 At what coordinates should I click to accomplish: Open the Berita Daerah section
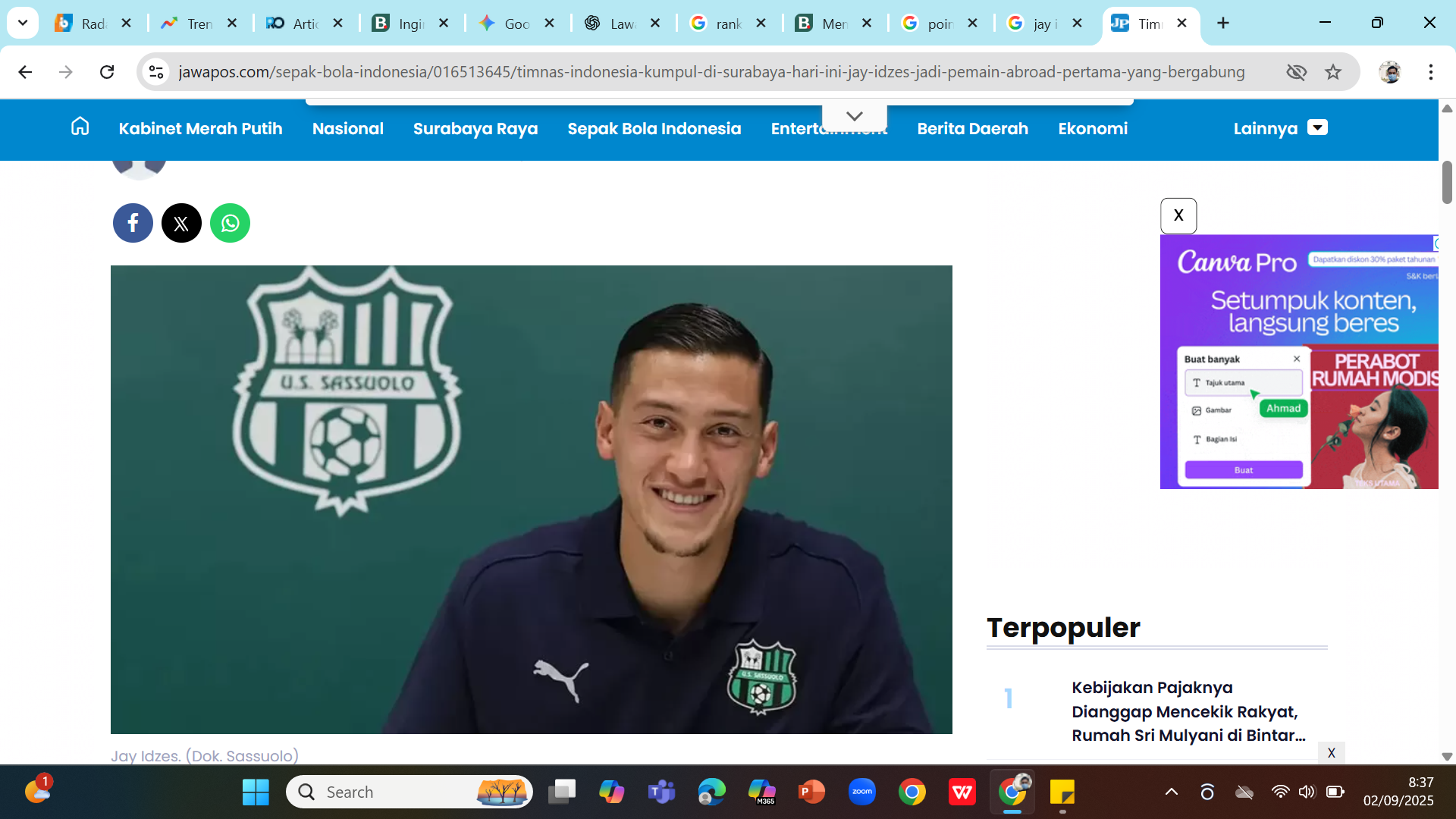pyautogui.click(x=973, y=128)
